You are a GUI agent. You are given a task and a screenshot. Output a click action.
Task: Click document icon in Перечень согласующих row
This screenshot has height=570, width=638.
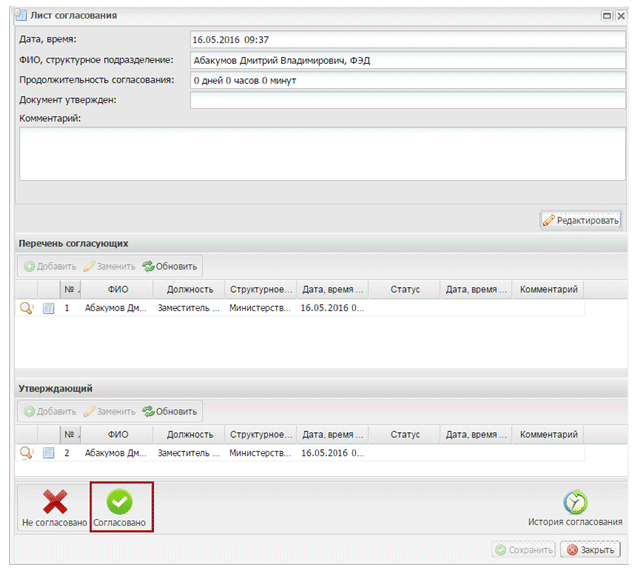pos(48,309)
